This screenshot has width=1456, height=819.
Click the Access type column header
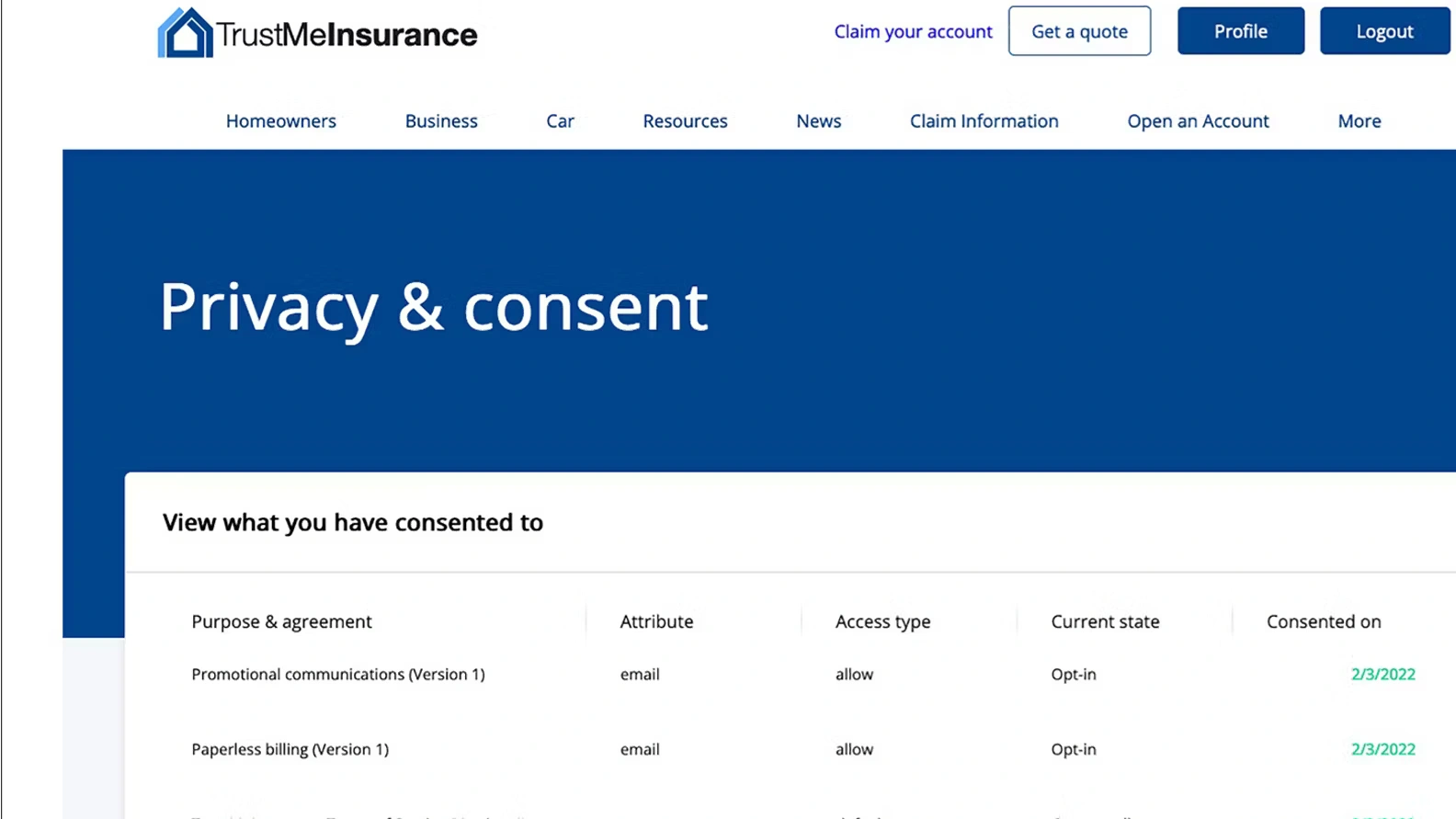(x=882, y=621)
